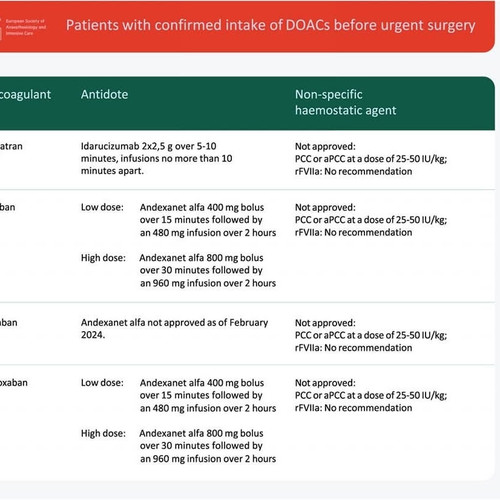Click the ESAIC society logo

click(x=23, y=27)
